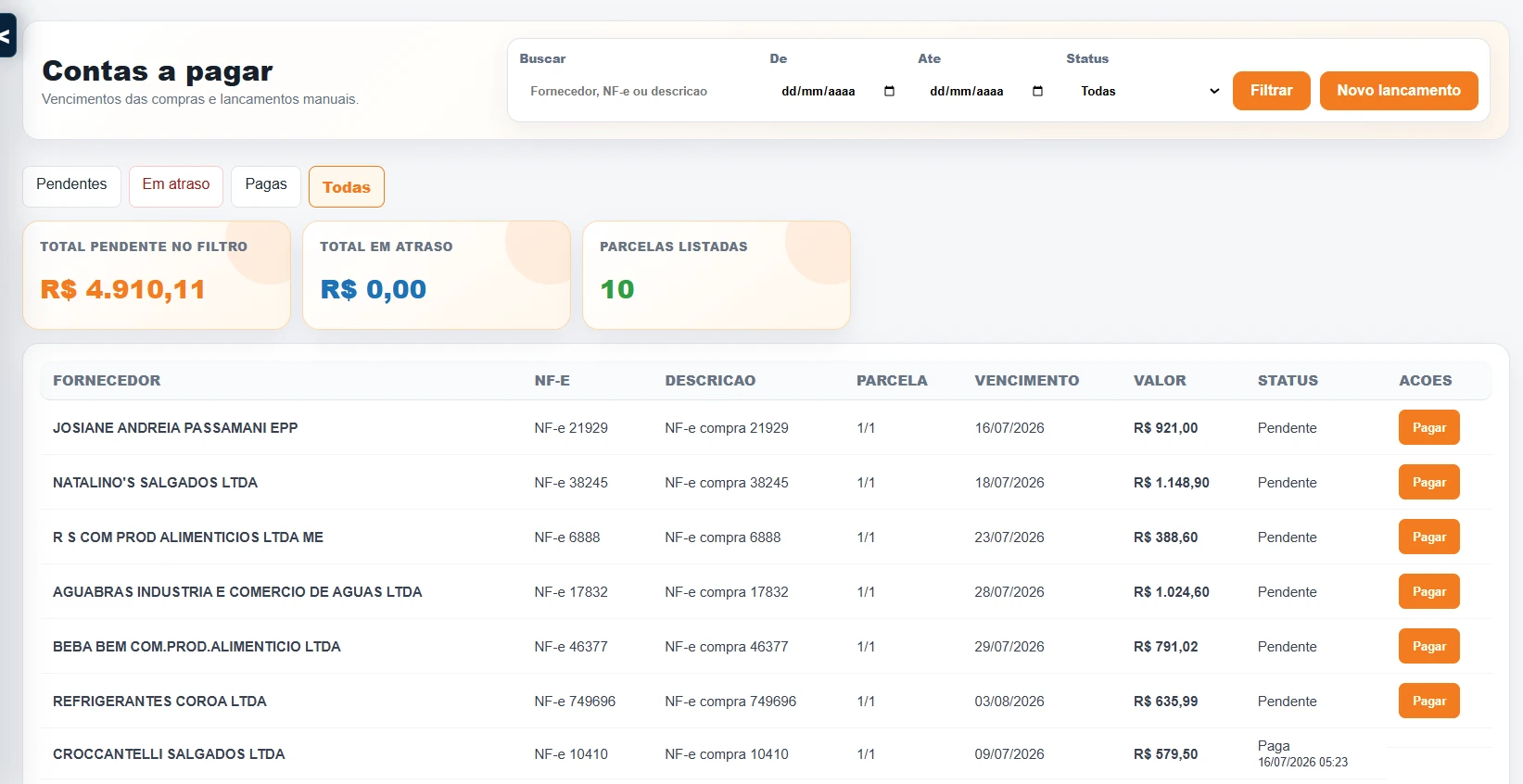Click the due date 03/08/2026
The width and height of the screenshot is (1523, 784).
1009,702
